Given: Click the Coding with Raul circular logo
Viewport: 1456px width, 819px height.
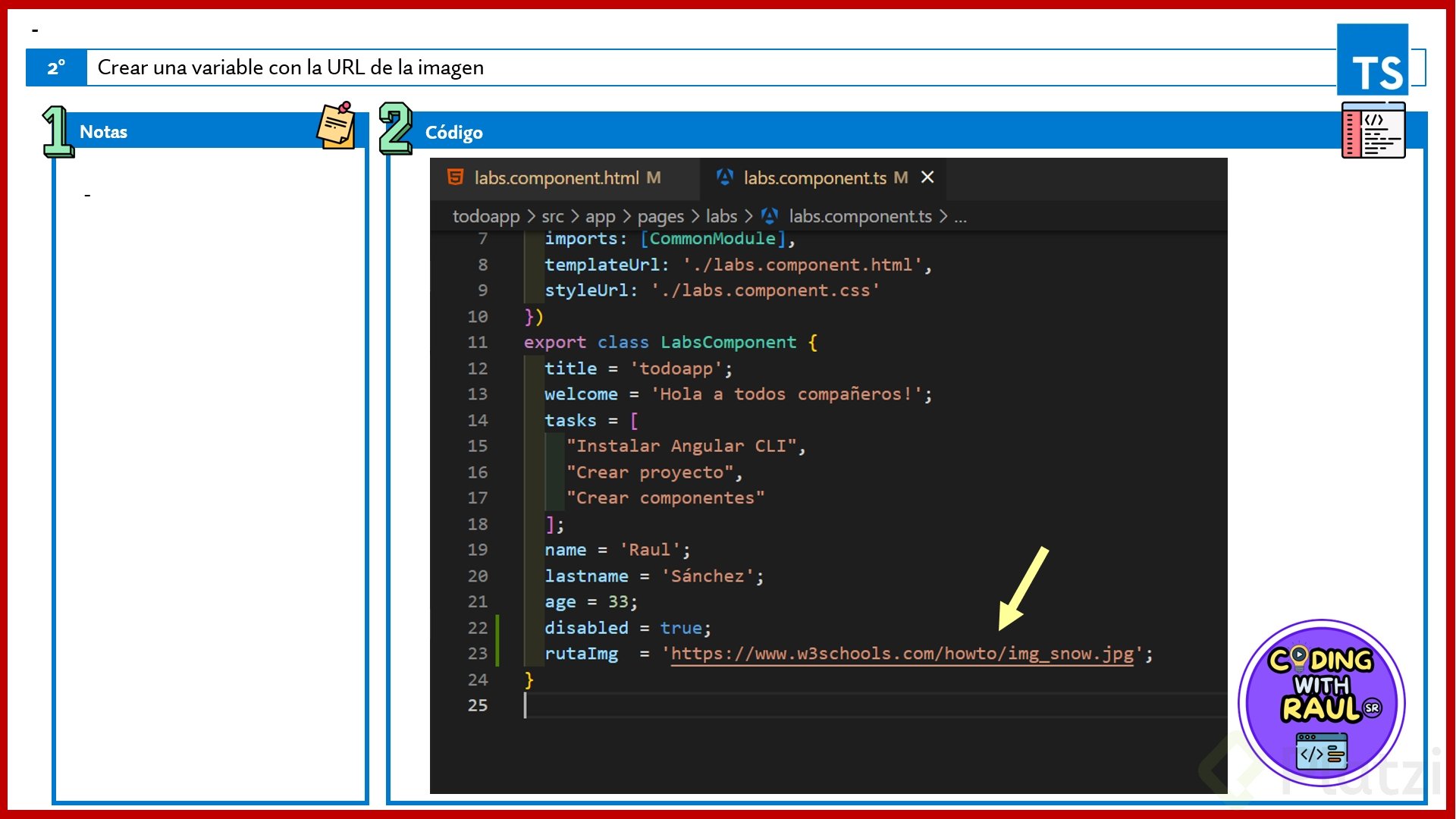Looking at the screenshot, I should click(x=1321, y=702).
